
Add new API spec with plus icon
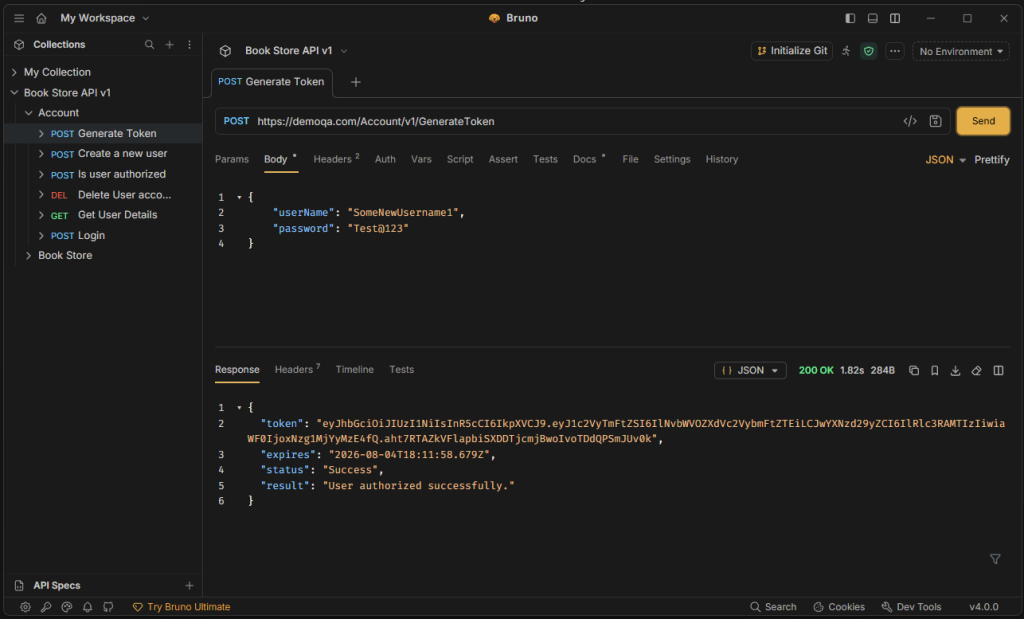189,586
